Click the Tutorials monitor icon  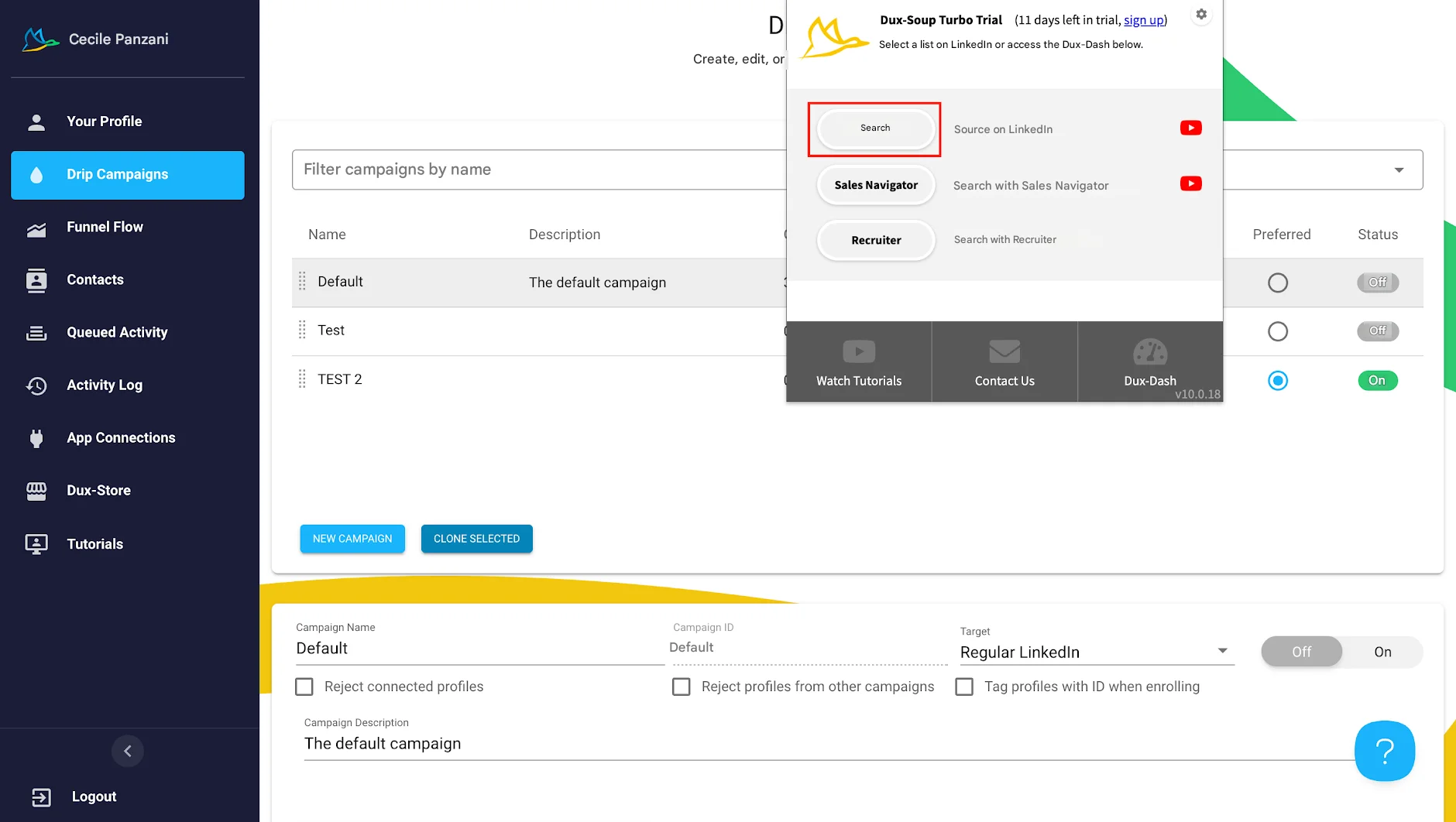tap(36, 544)
